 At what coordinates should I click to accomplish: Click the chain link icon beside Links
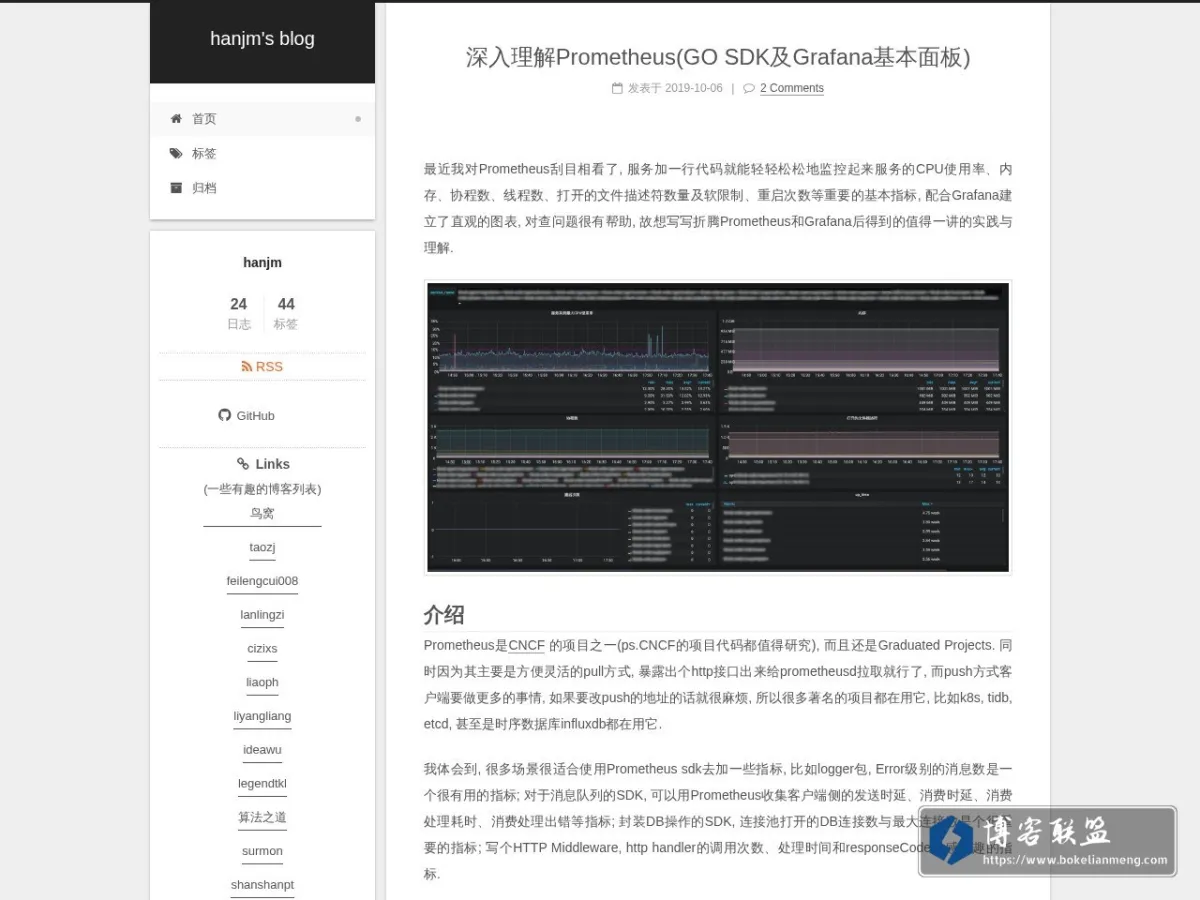click(x=243, y=464)
